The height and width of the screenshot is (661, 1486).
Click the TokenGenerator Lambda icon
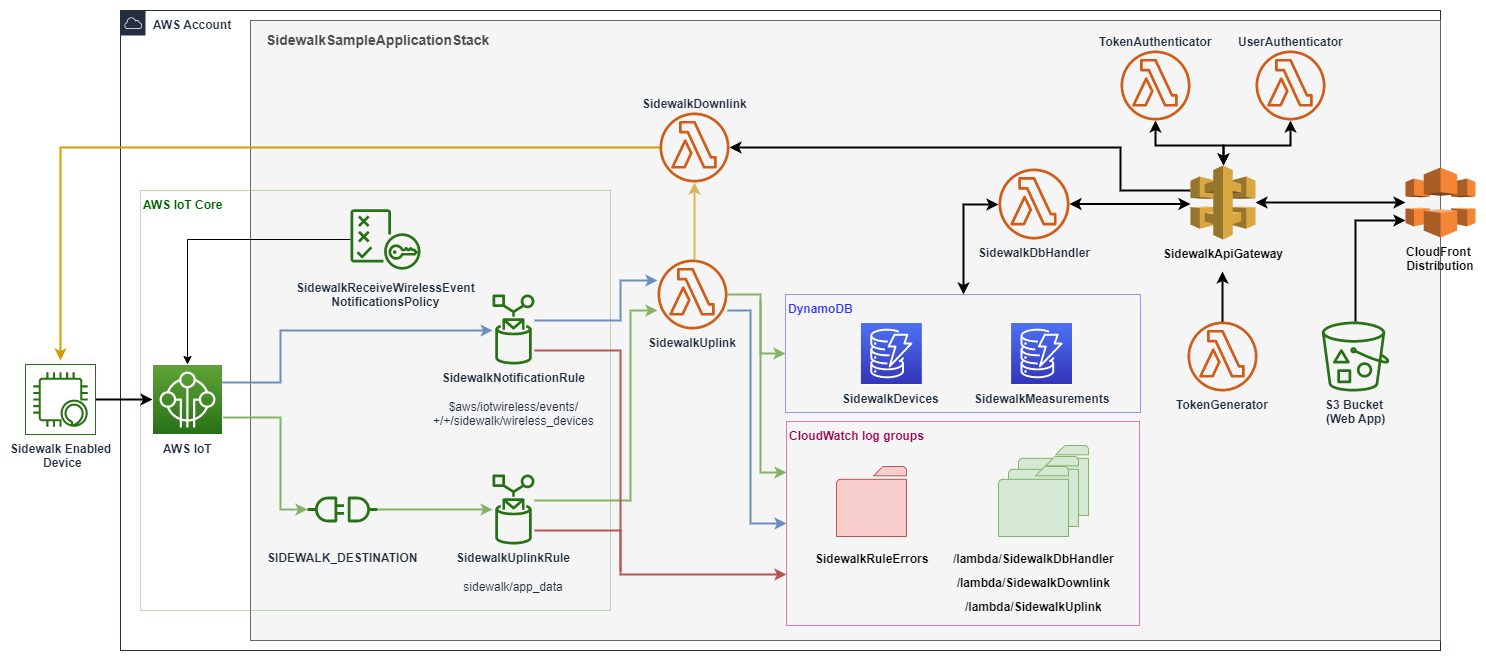1222,357
